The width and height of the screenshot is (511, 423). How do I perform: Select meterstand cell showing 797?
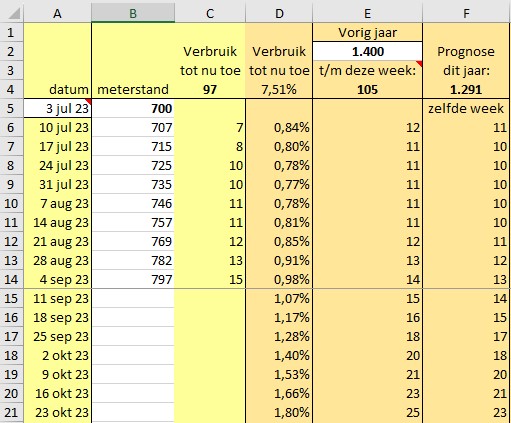point(133,279)
